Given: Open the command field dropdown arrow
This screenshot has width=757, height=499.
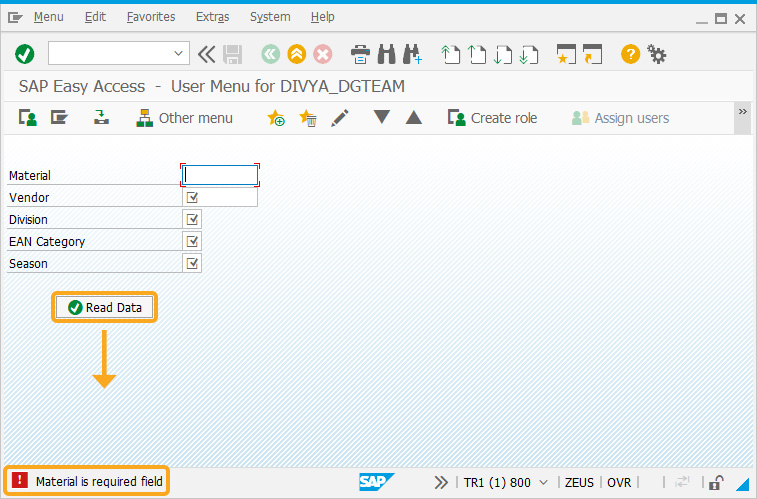Looking at the screenshot, I should [178, 54].
